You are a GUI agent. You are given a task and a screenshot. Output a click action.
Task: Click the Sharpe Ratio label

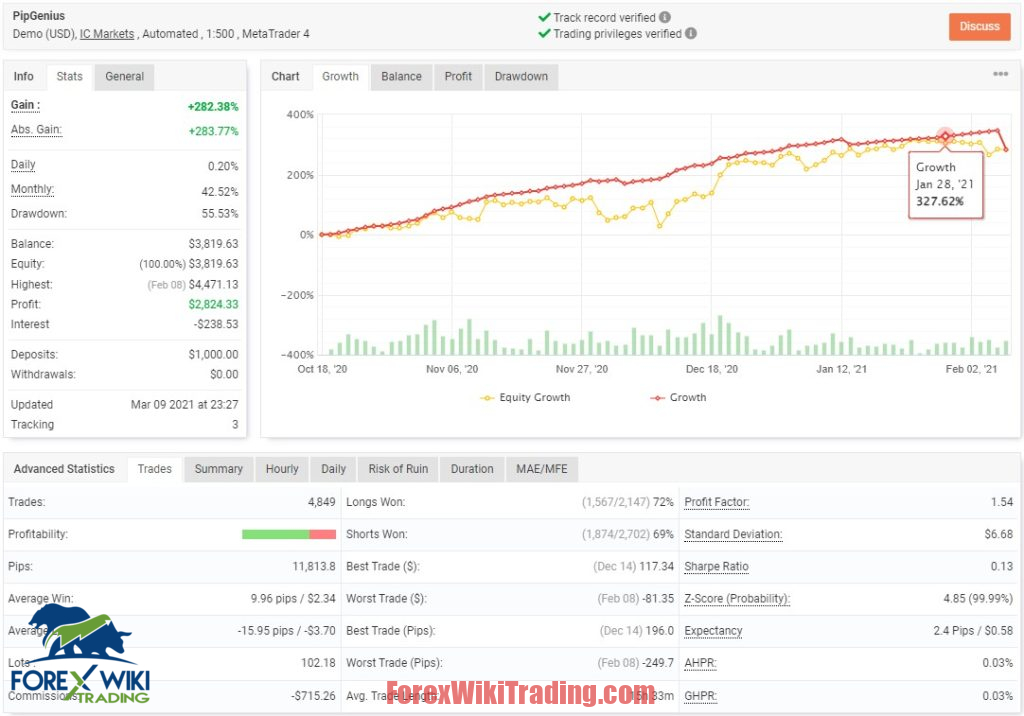(x=716, y=566)
